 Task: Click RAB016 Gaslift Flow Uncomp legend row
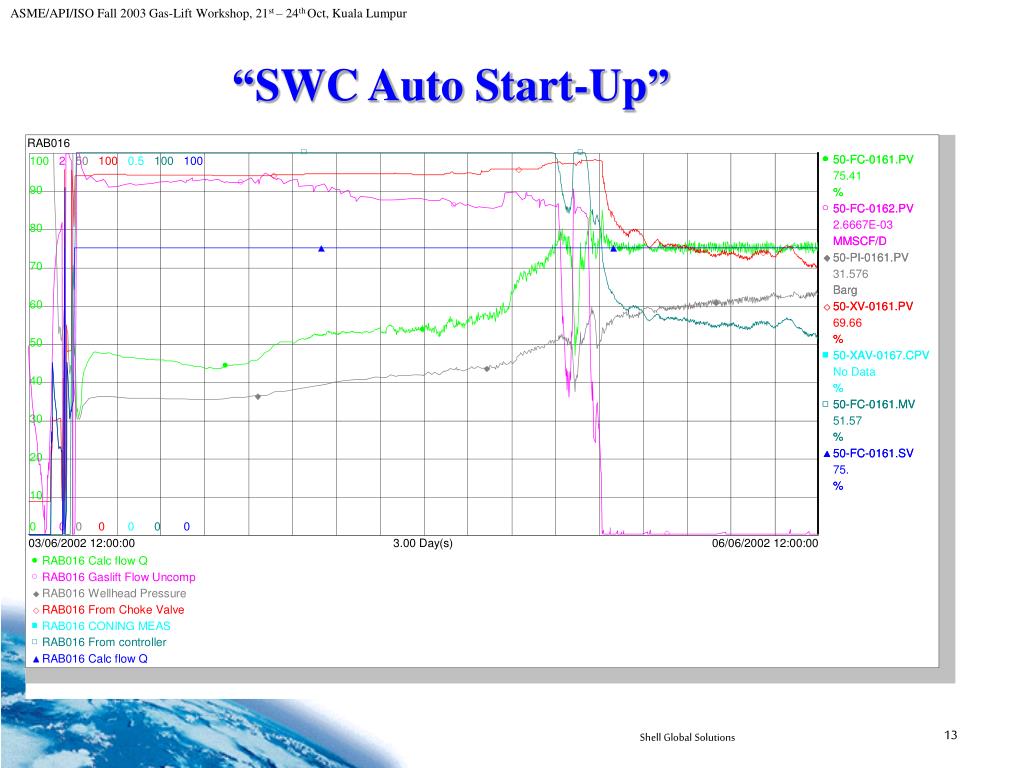pyautogui.click(x=113, y=577)
